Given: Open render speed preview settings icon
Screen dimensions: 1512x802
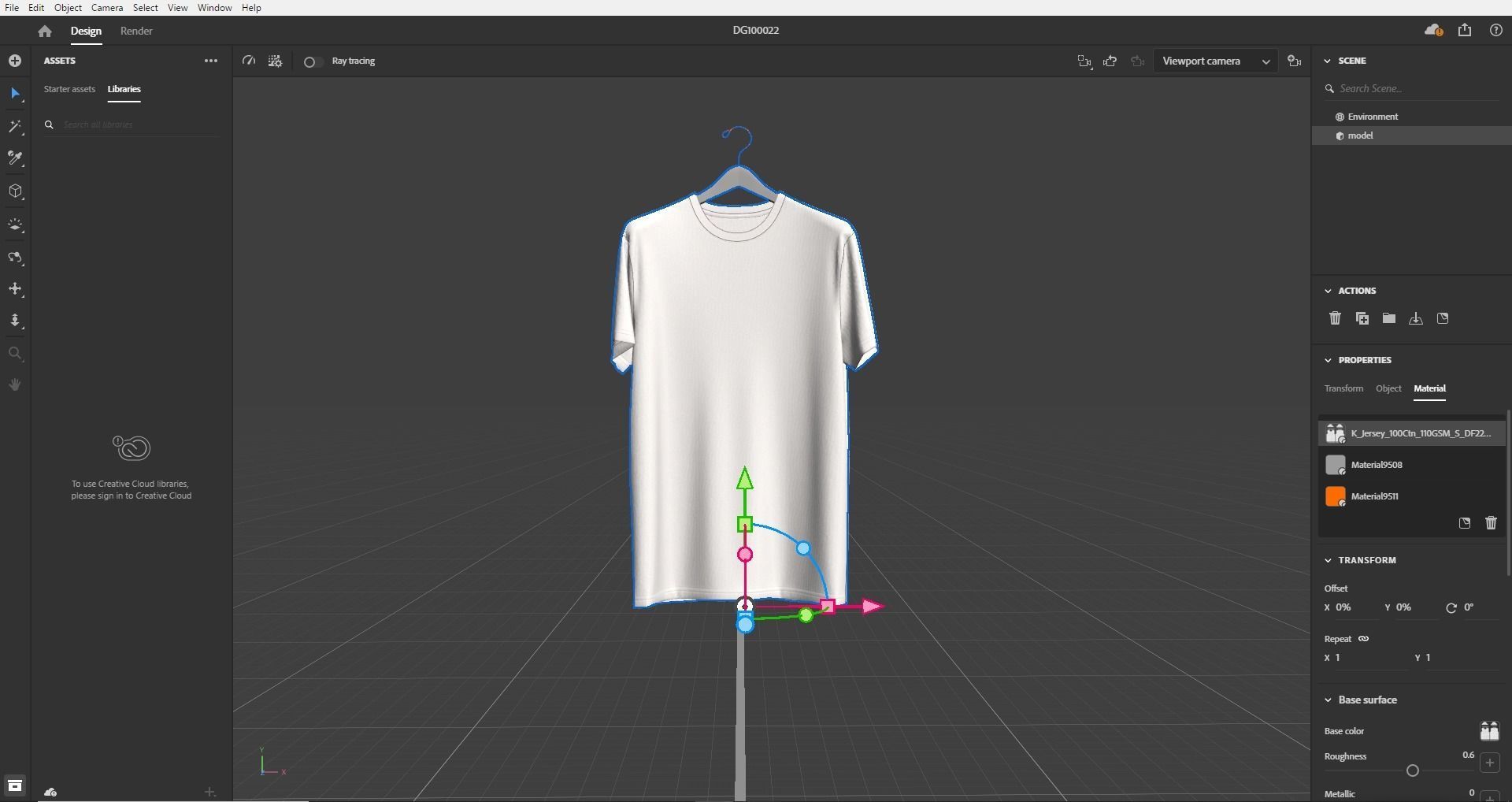Looking at the screenshot, I should click(x=249, y=61).
